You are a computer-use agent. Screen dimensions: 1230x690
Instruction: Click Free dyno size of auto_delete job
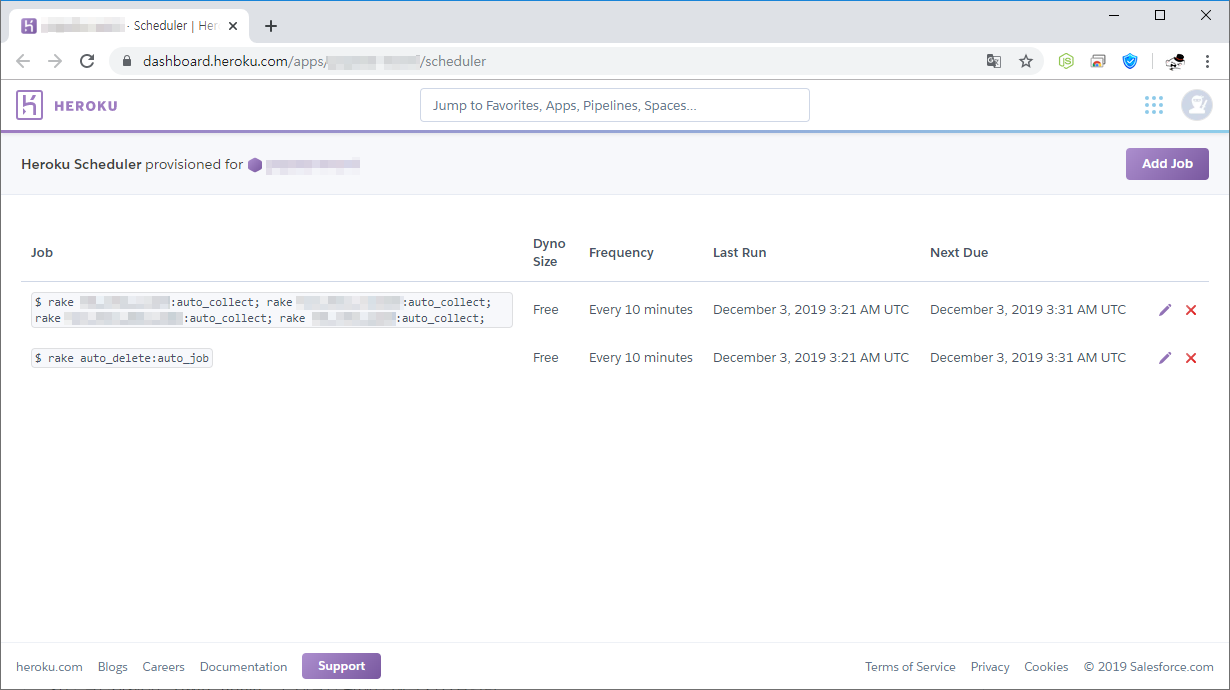click(x=546, y=358)
